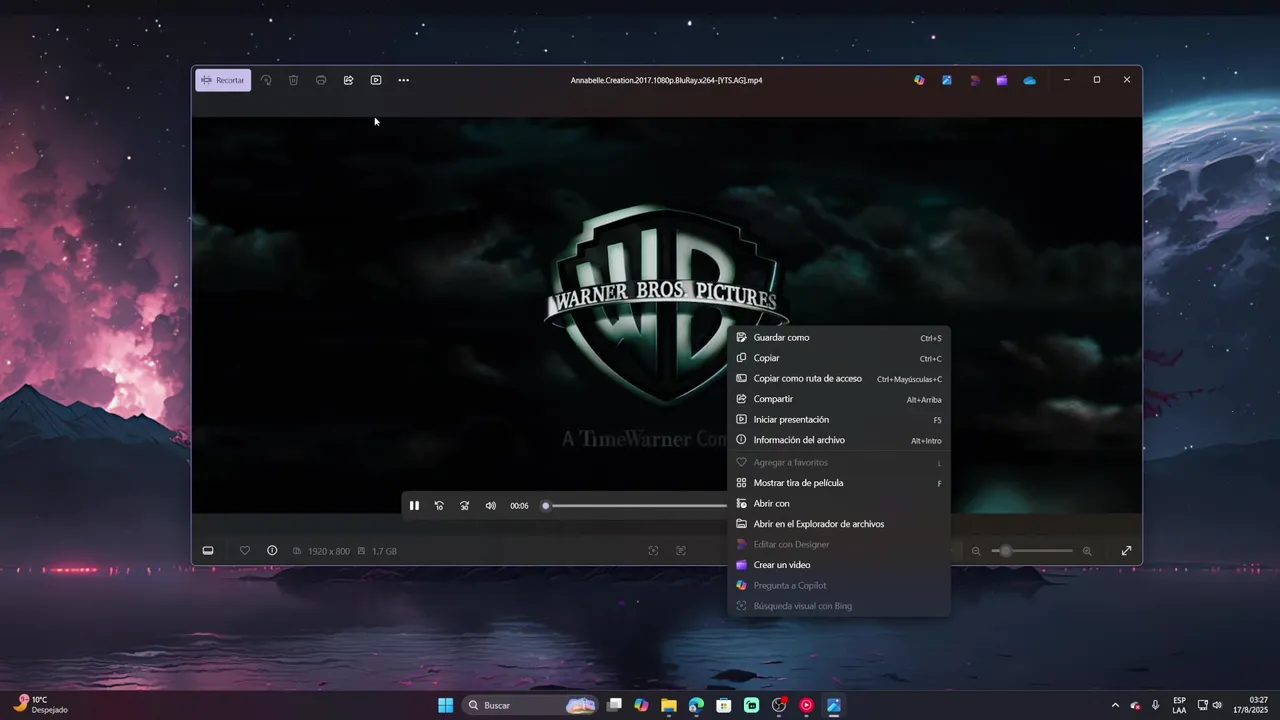This screenshot has width=1280, height=720.
Task: Click the Photos app taskbar icon
Action: tap(834, 705)
